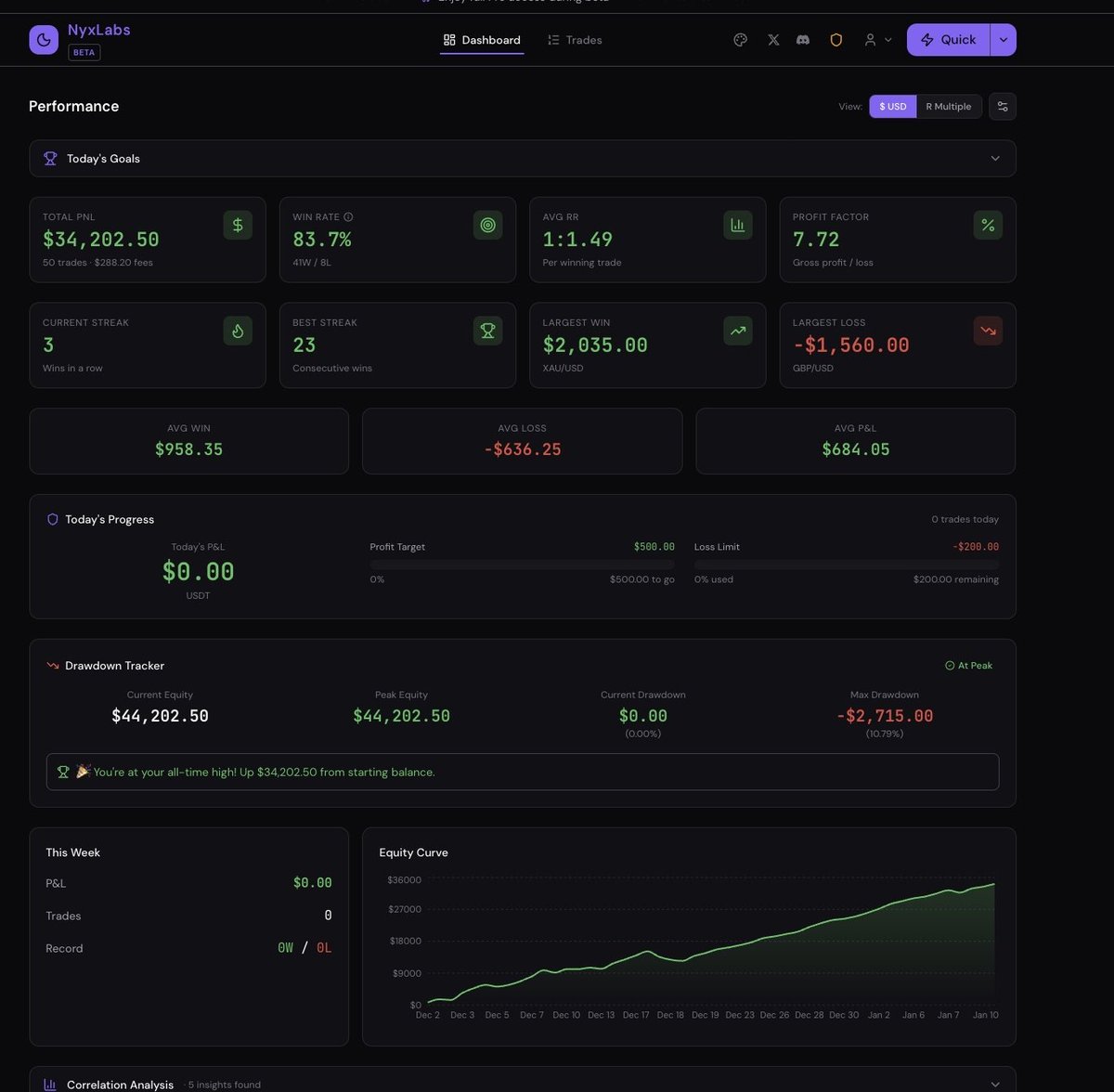The height and width of the screenshot is (1092, 1114).
Task: Click the Profit Target progress bar
Action: pos(523,563)
